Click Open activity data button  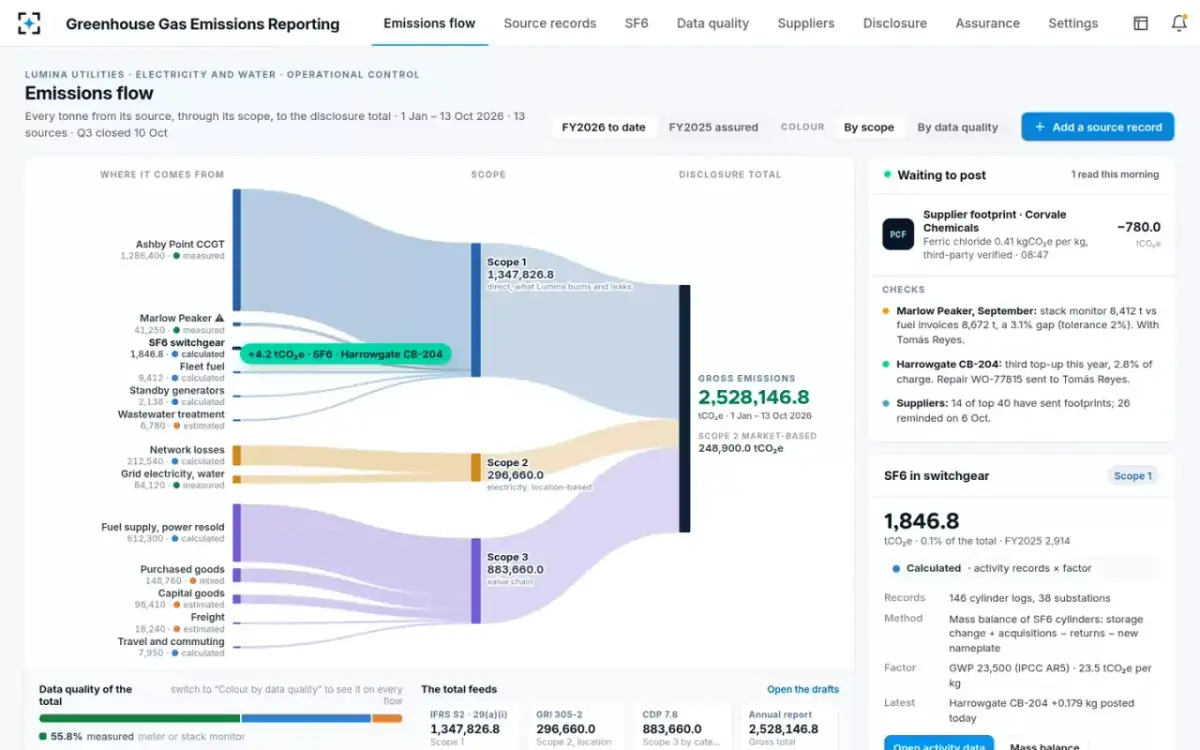coord(939,742)
